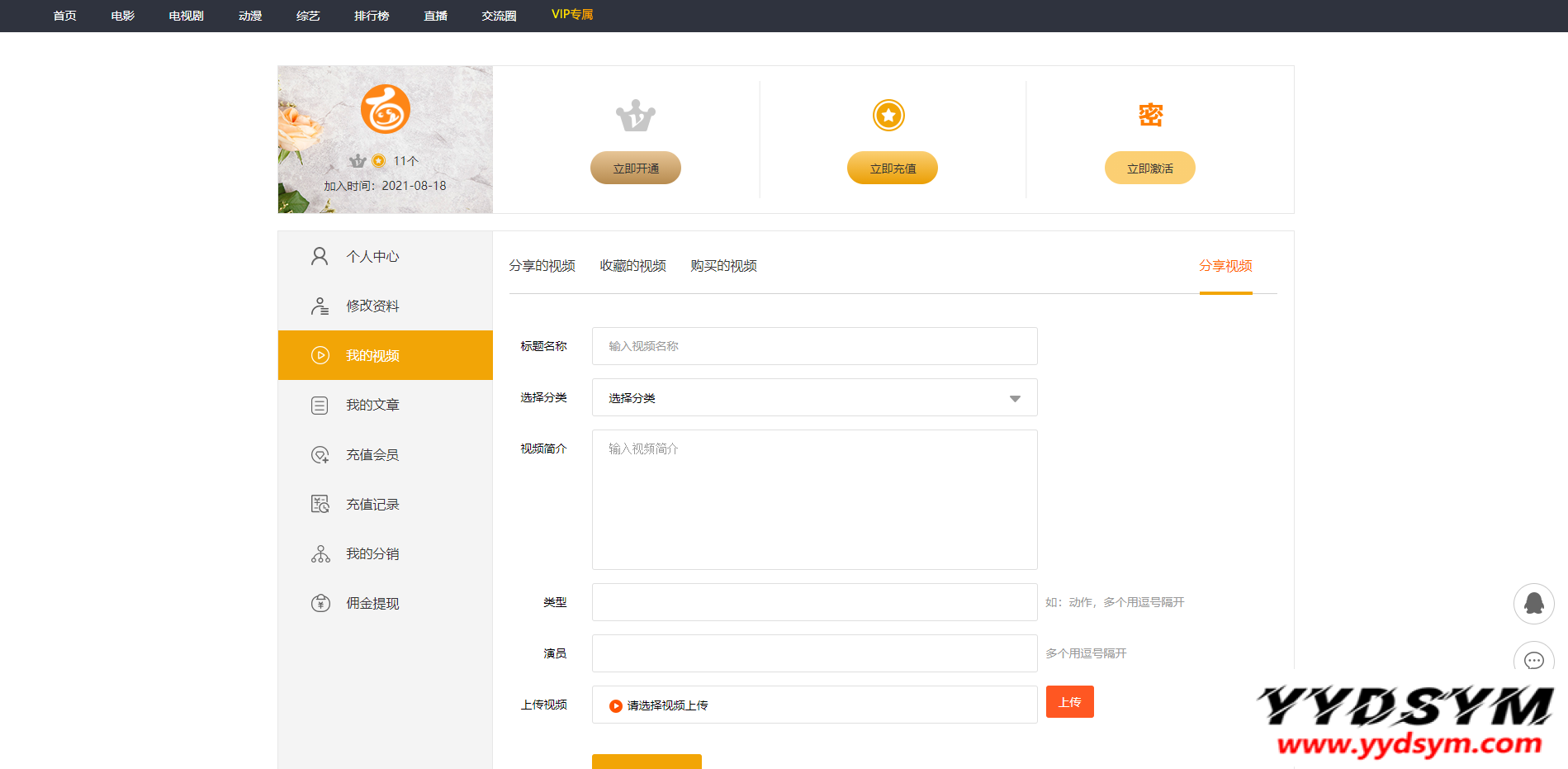Go to 修改资料 in the sidebar
The image size is (1568, 769).
[372, 306]
